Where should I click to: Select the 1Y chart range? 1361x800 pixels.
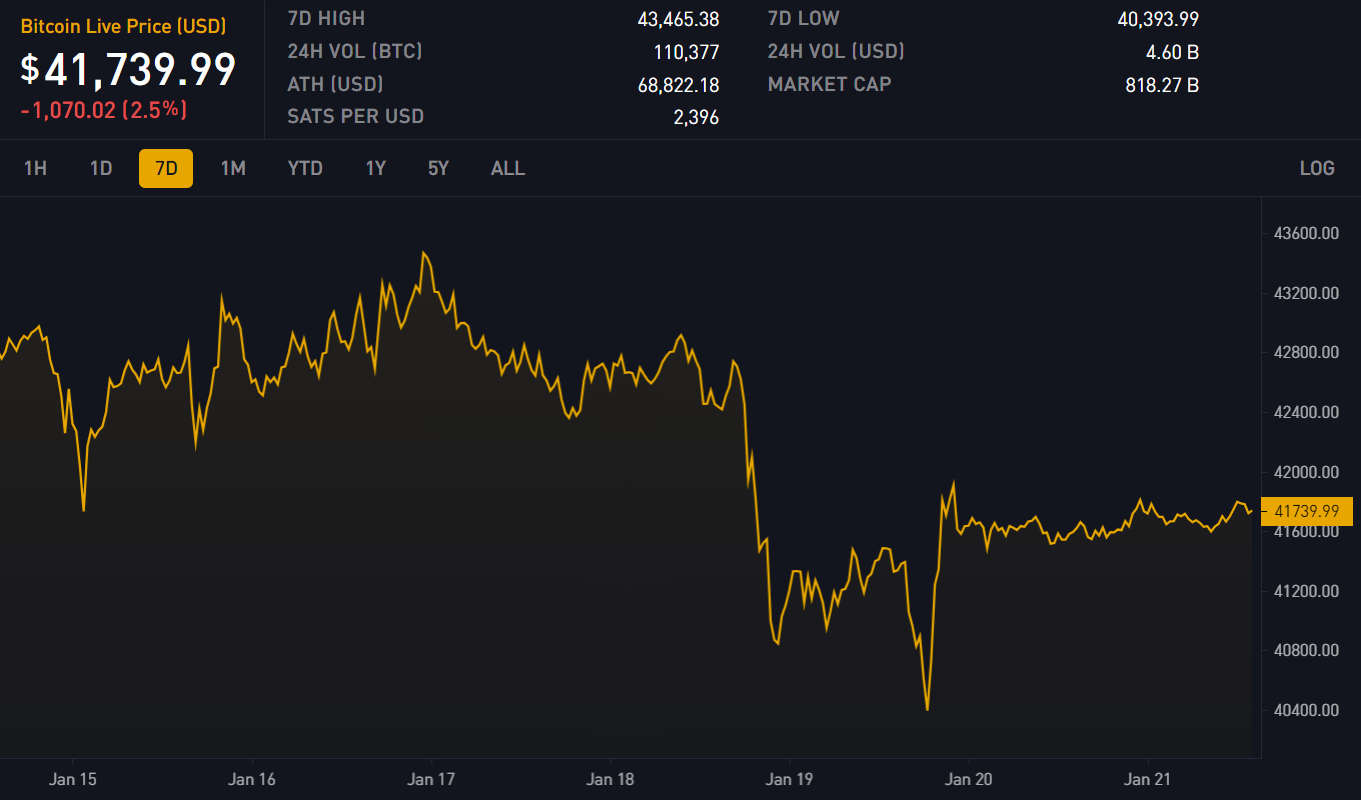(375, 168)
